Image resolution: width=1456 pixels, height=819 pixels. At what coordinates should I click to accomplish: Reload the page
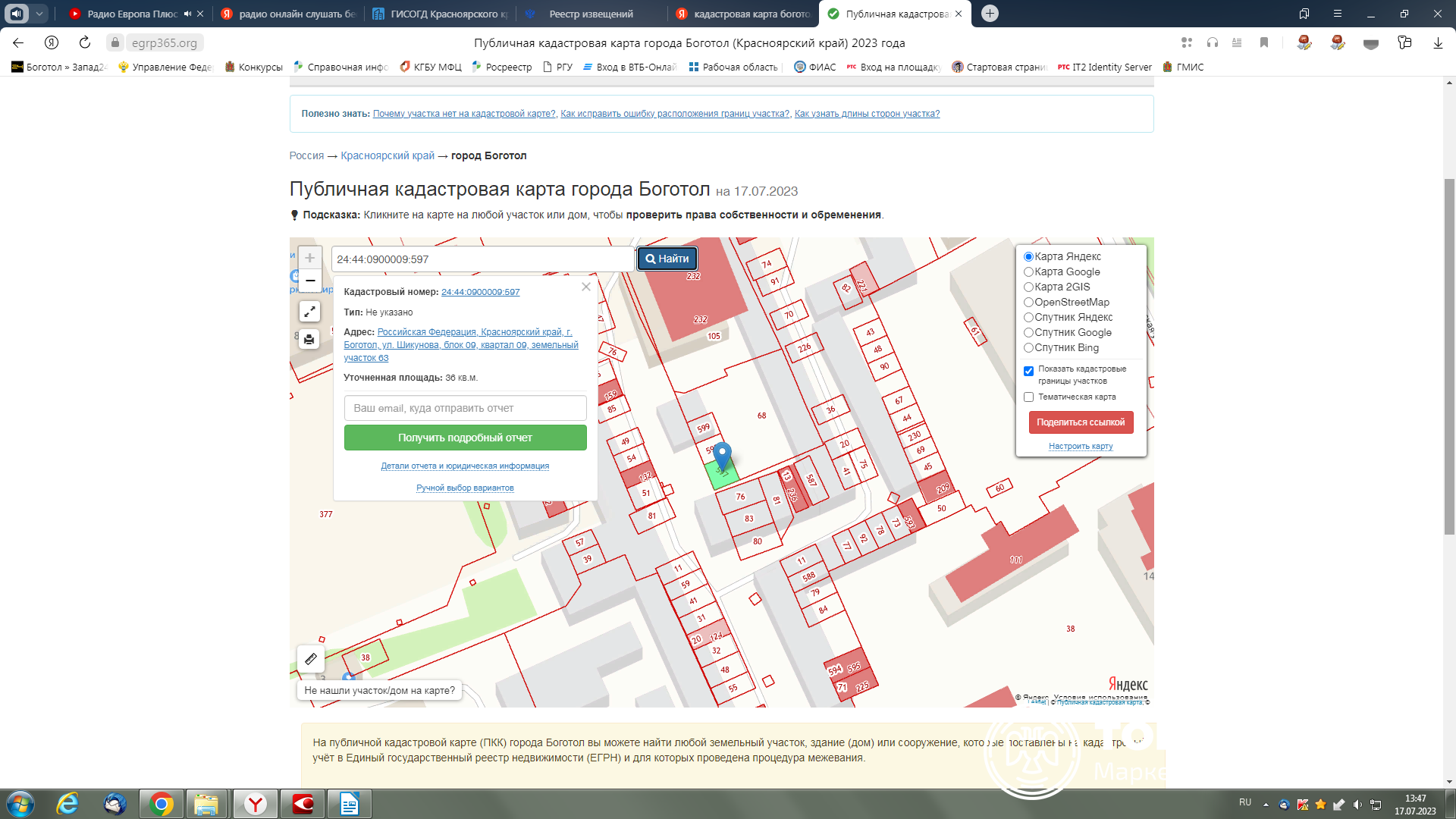[x=85, y=42]
